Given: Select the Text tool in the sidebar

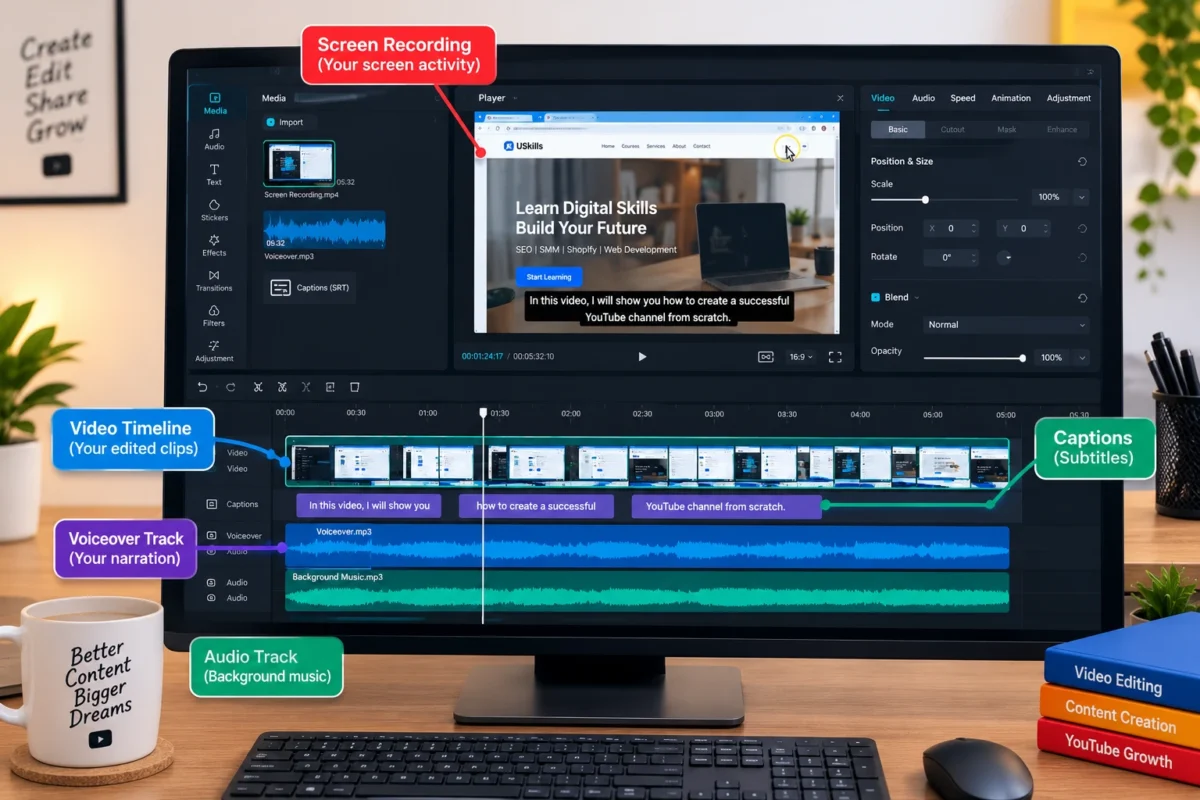Looking at the screenshot, I should click(214, 175).
